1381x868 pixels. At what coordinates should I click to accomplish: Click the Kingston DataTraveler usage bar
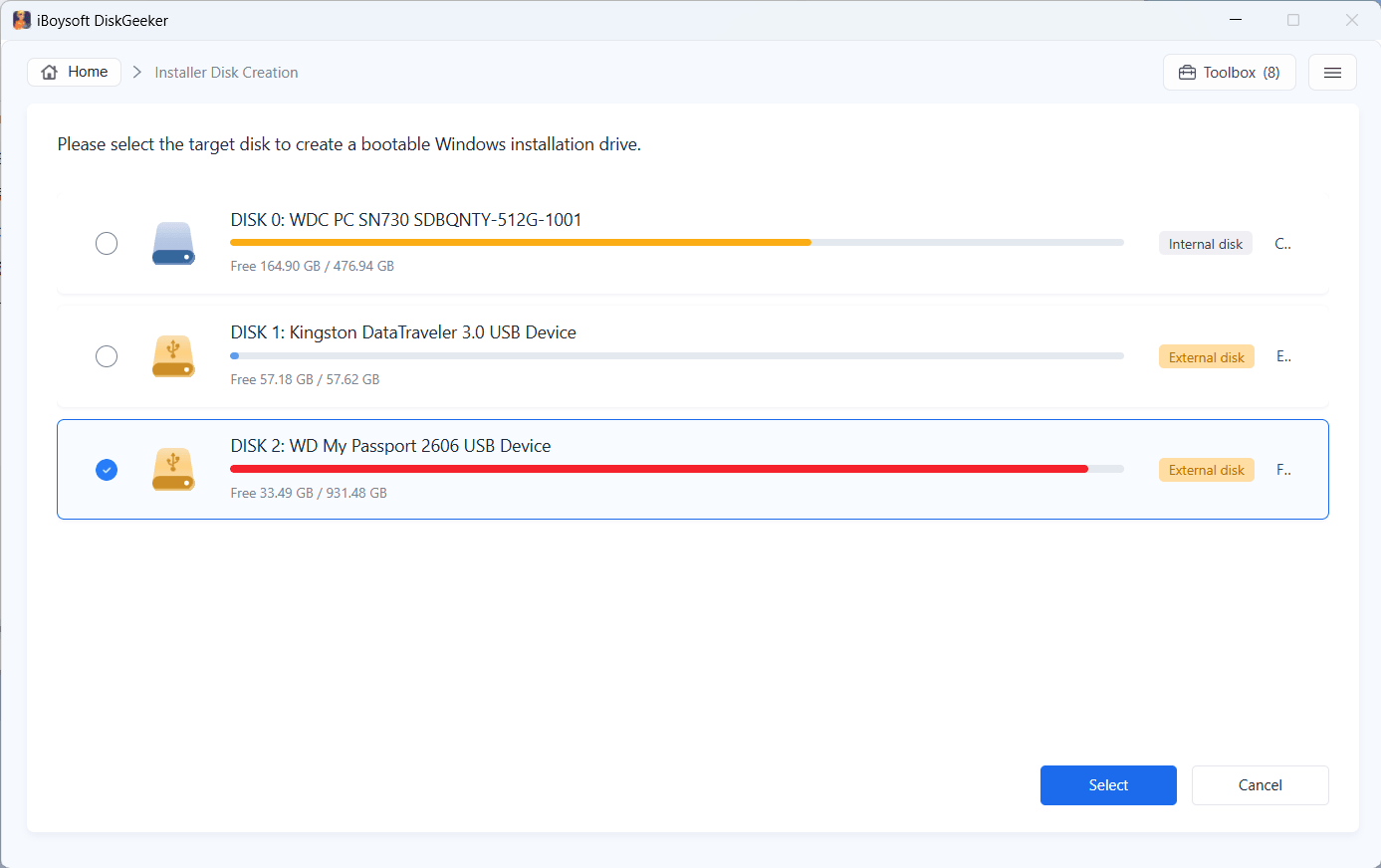677,355
